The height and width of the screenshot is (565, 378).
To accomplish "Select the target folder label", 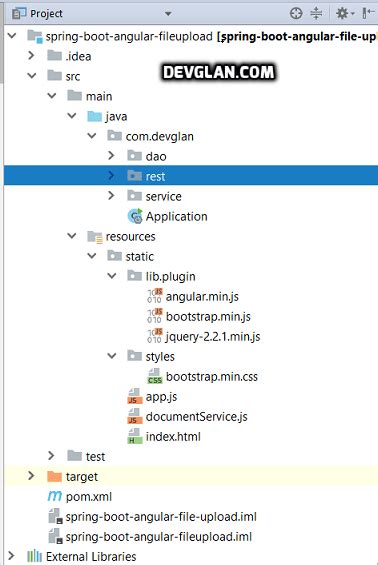I will [82, 477].
